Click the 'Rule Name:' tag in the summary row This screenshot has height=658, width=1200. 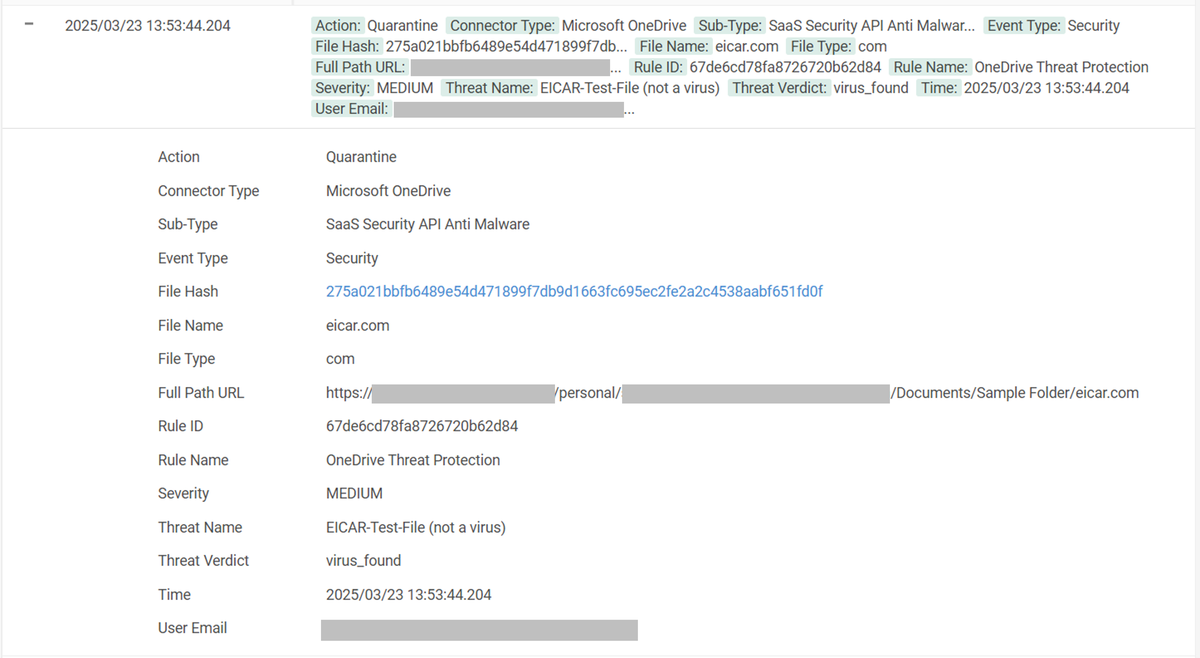930,68
